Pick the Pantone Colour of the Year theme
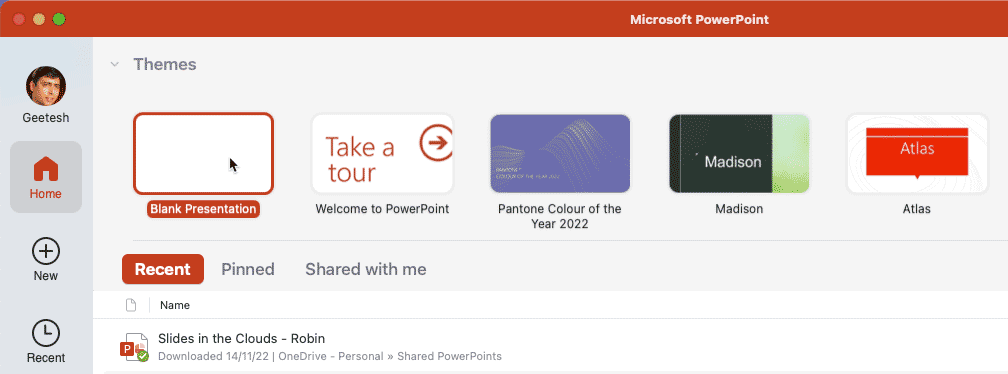Image resolution: width=1008 pixels, height=374 pixels. pos(560,154)
